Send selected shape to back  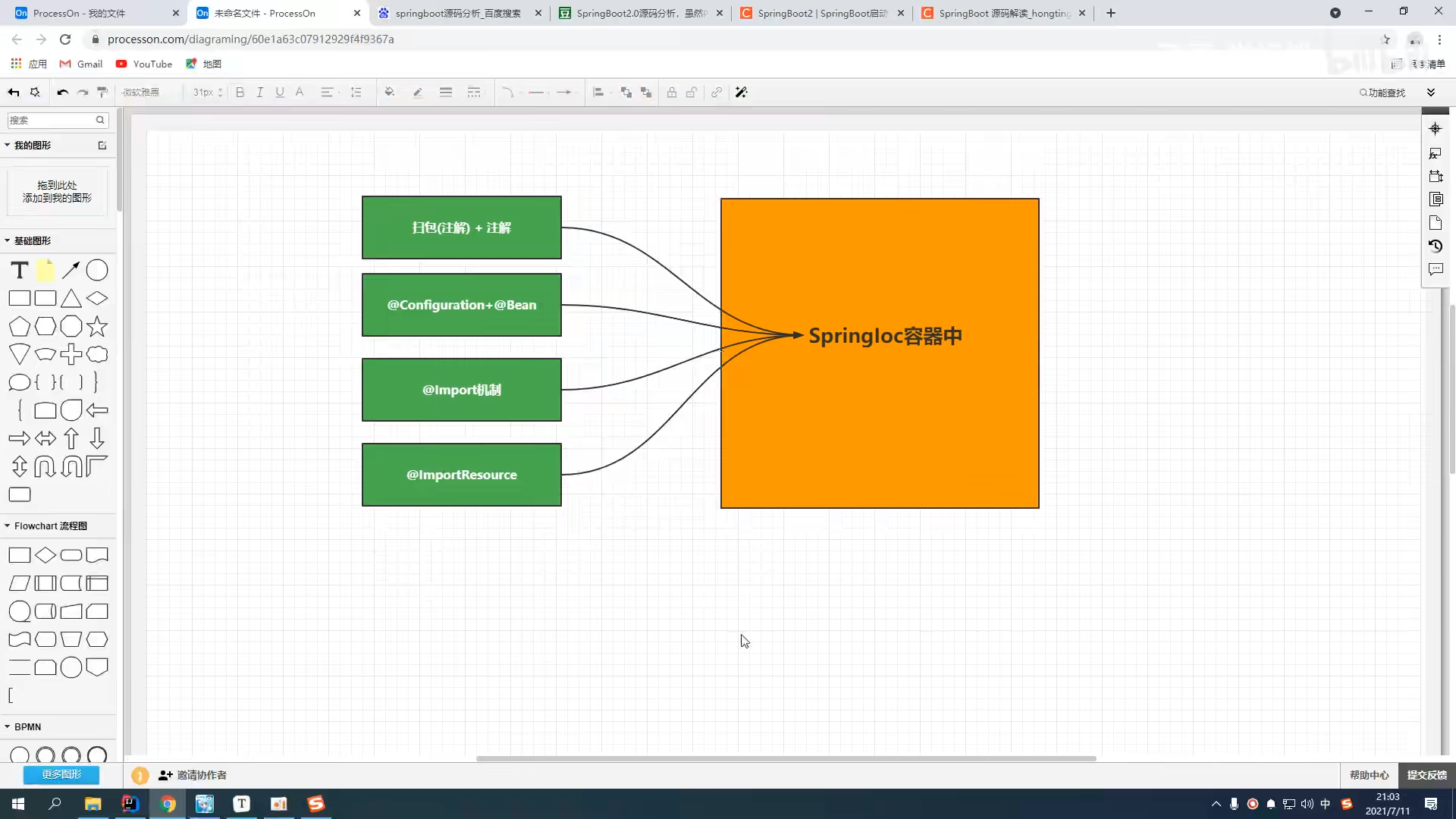(x=646, y=93)
